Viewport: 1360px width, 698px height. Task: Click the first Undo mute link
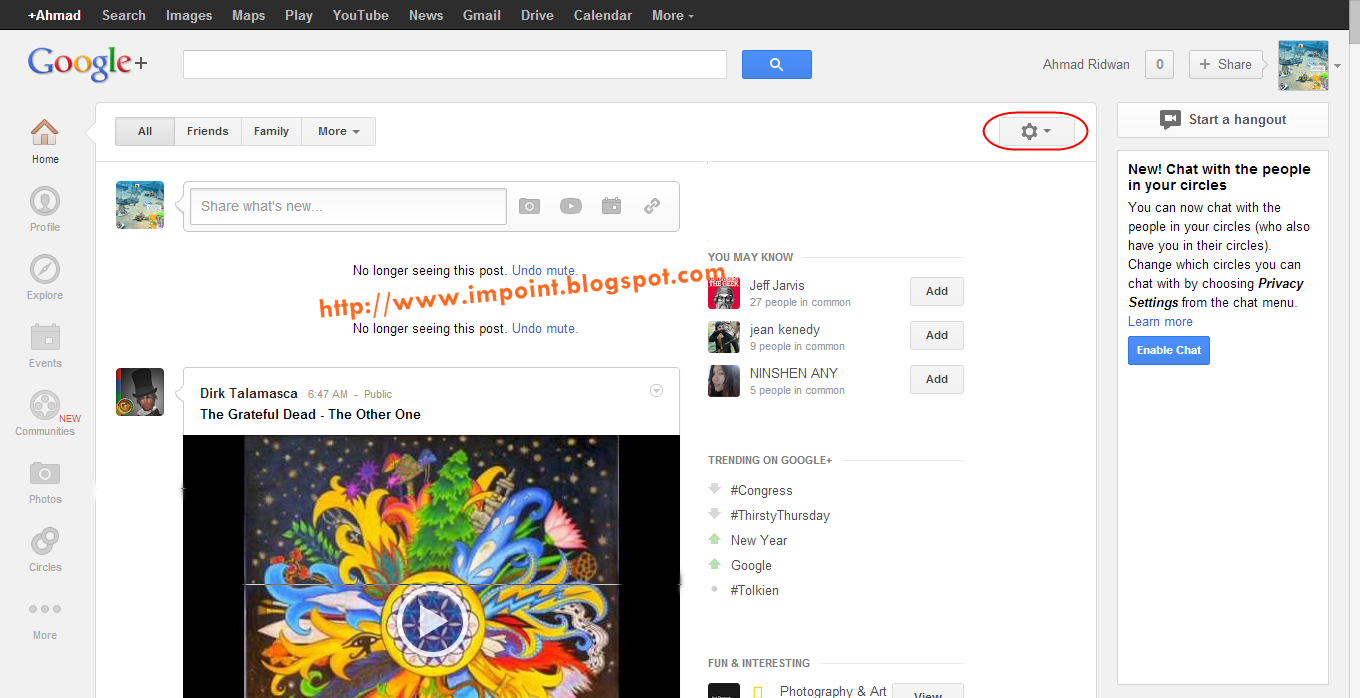544,270
